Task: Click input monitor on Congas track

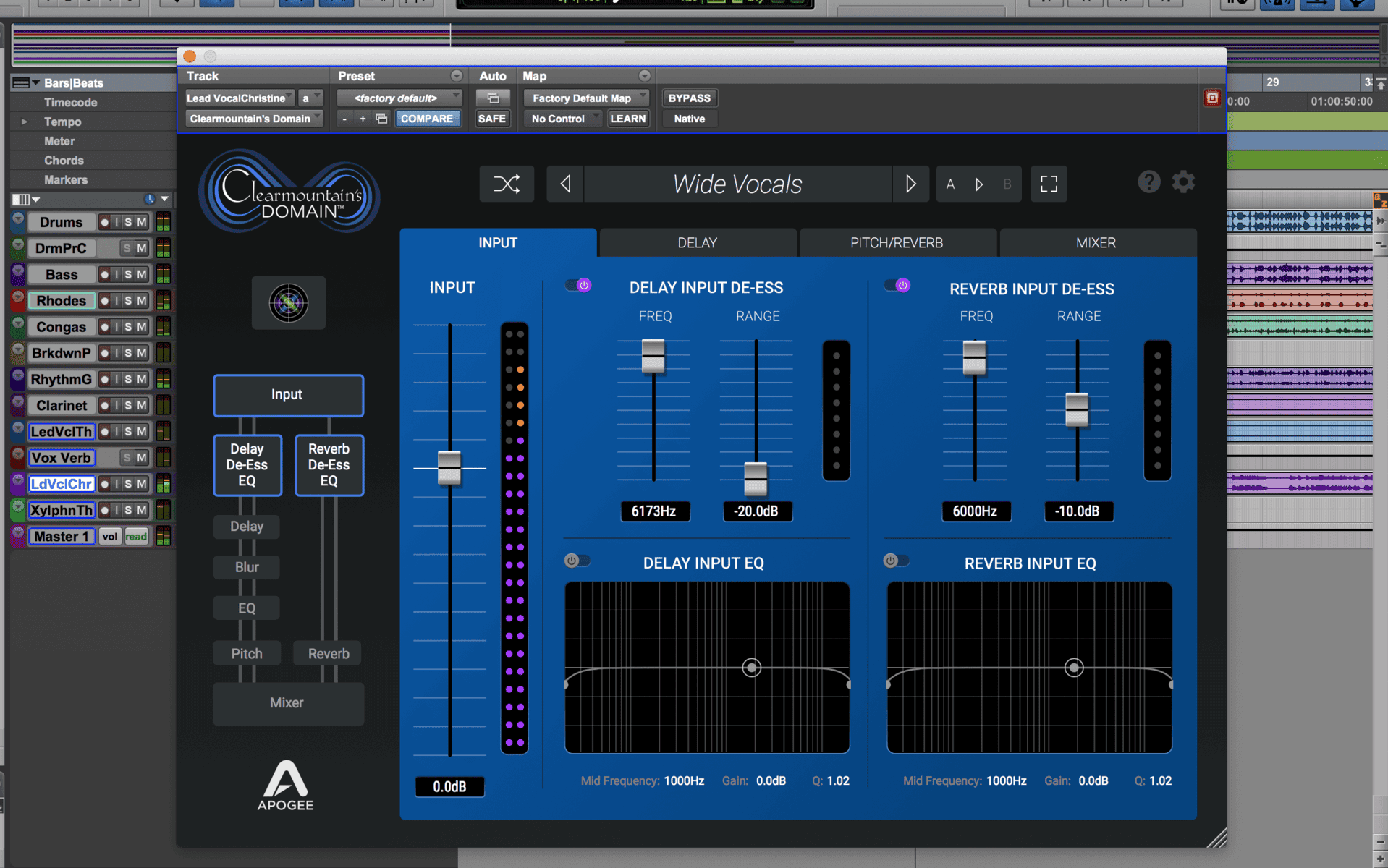Action: 117,327
